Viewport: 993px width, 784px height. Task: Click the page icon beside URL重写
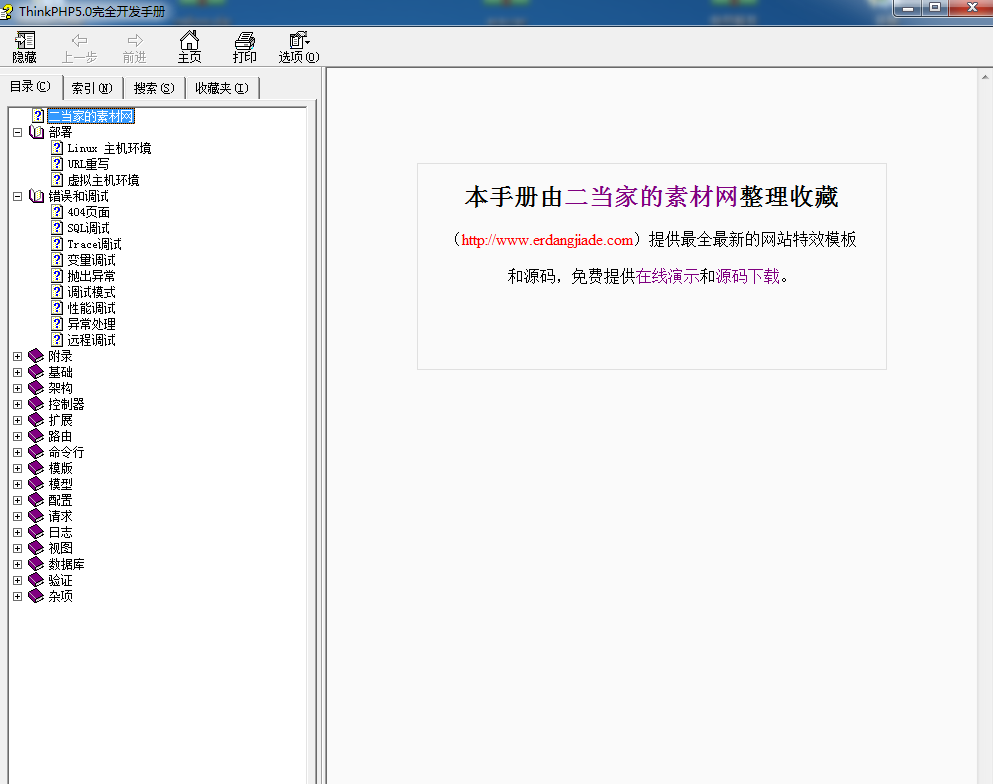point(57,164)
